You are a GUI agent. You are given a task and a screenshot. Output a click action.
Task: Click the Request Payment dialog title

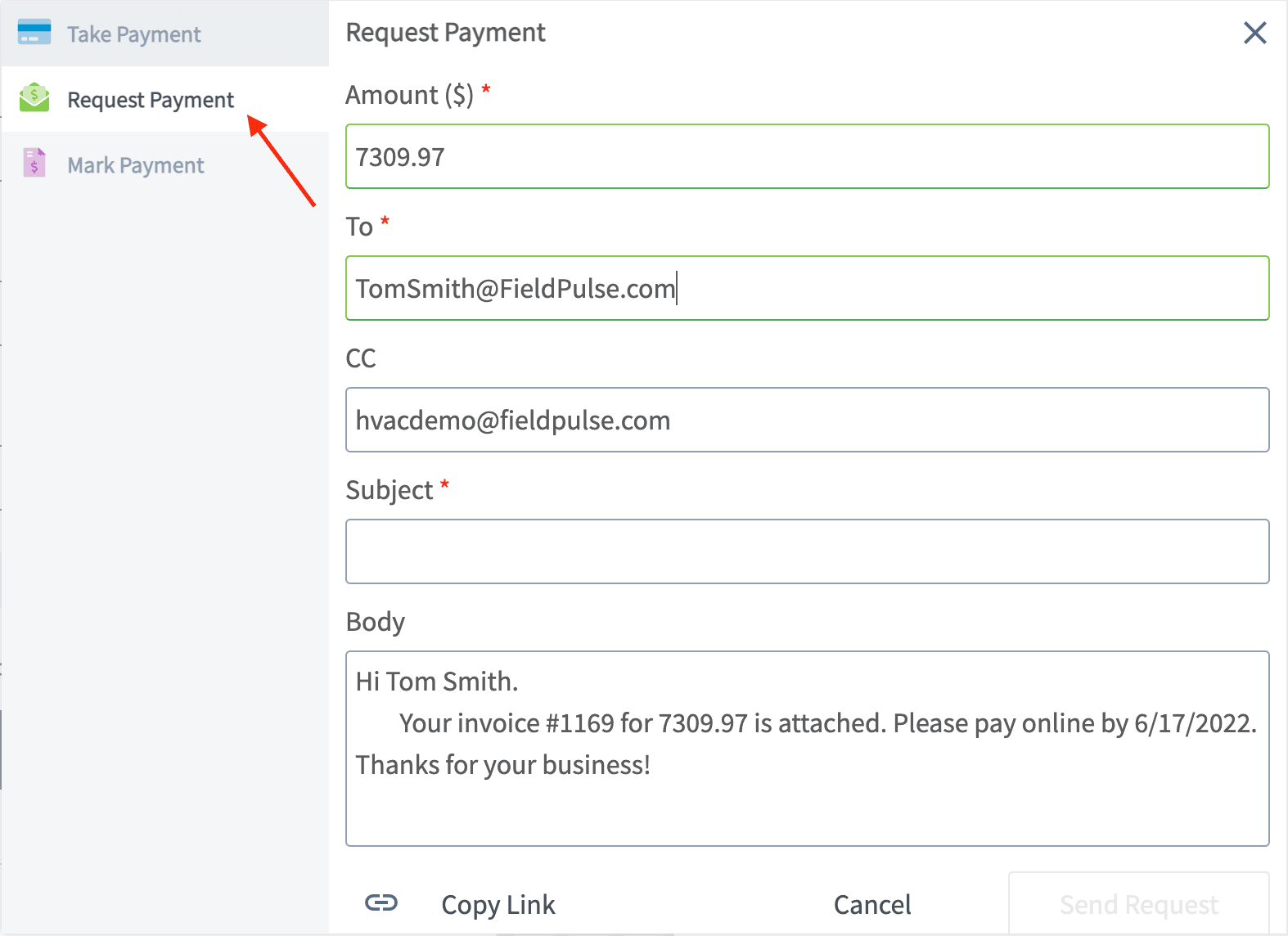coord(445,33)
